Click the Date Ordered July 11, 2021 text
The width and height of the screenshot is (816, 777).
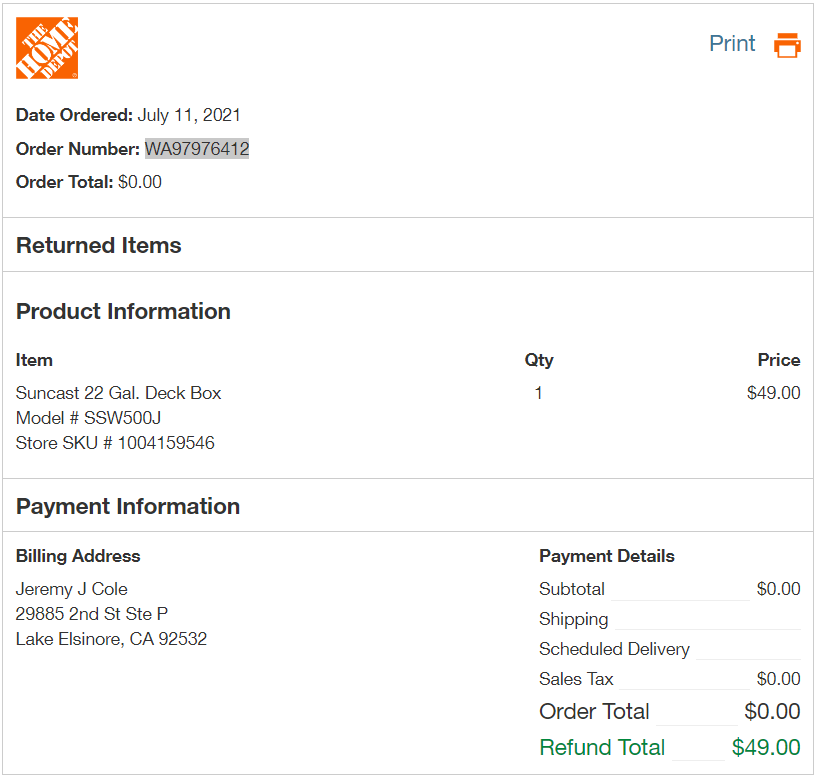point(128,115)
